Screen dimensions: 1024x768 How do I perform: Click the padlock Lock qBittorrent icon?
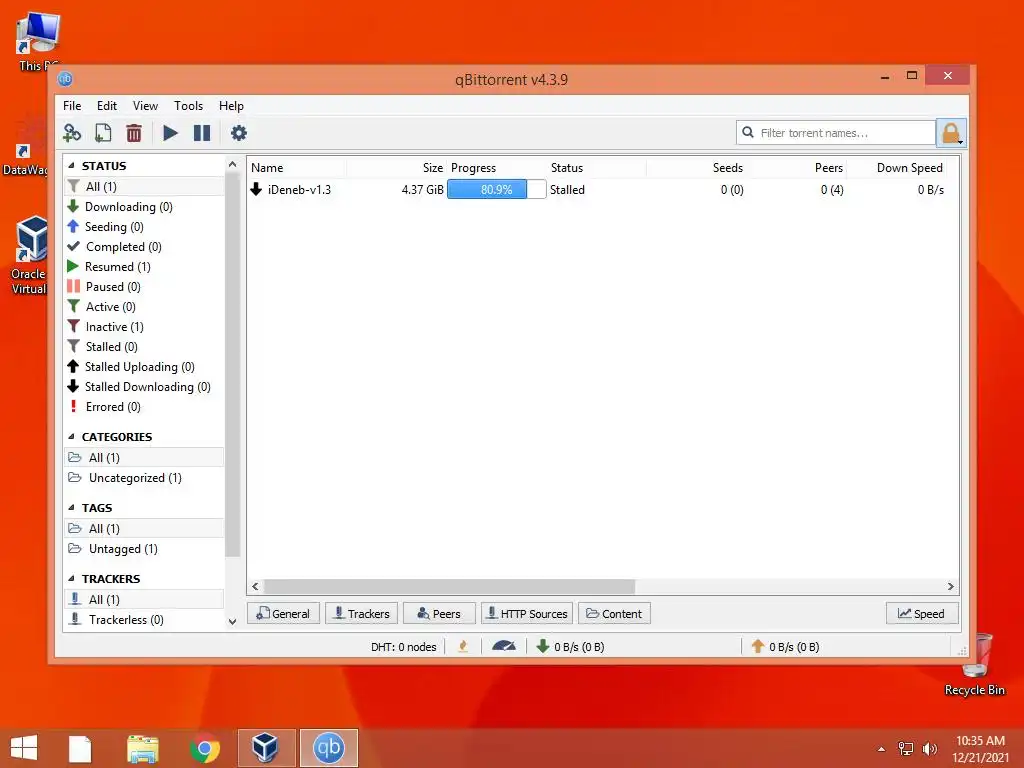951,133
